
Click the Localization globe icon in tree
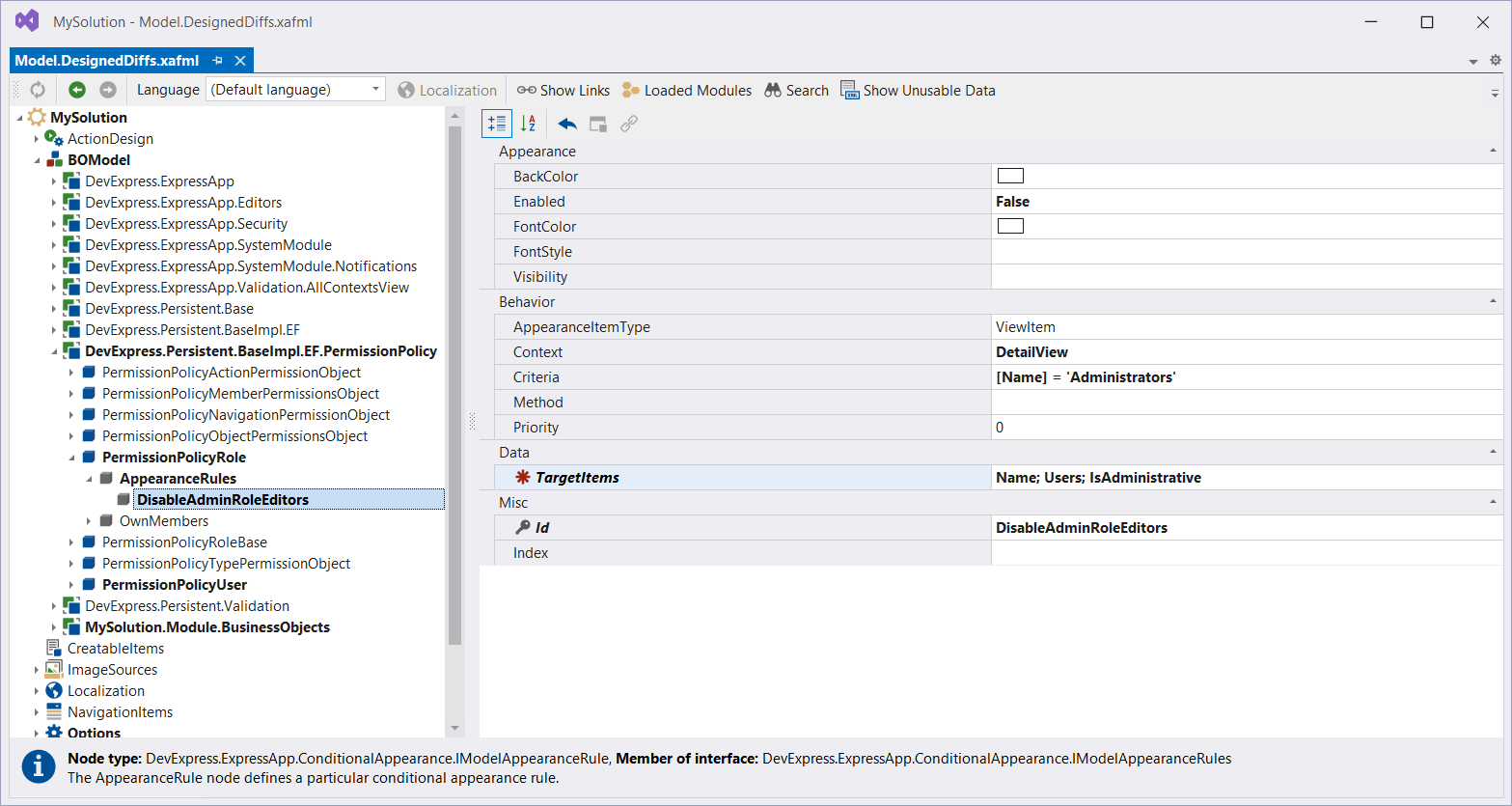click(54, 690)
